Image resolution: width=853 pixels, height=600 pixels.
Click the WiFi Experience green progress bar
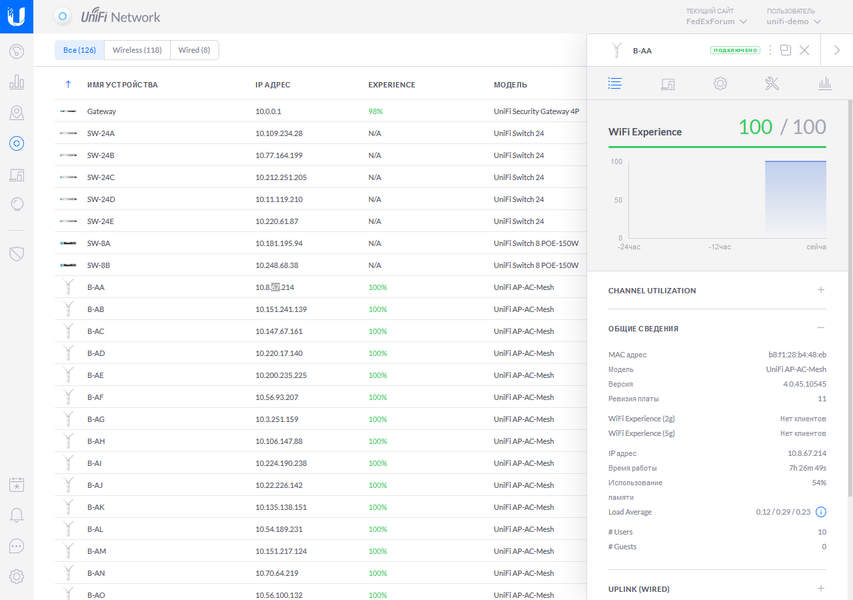point(717,147)
